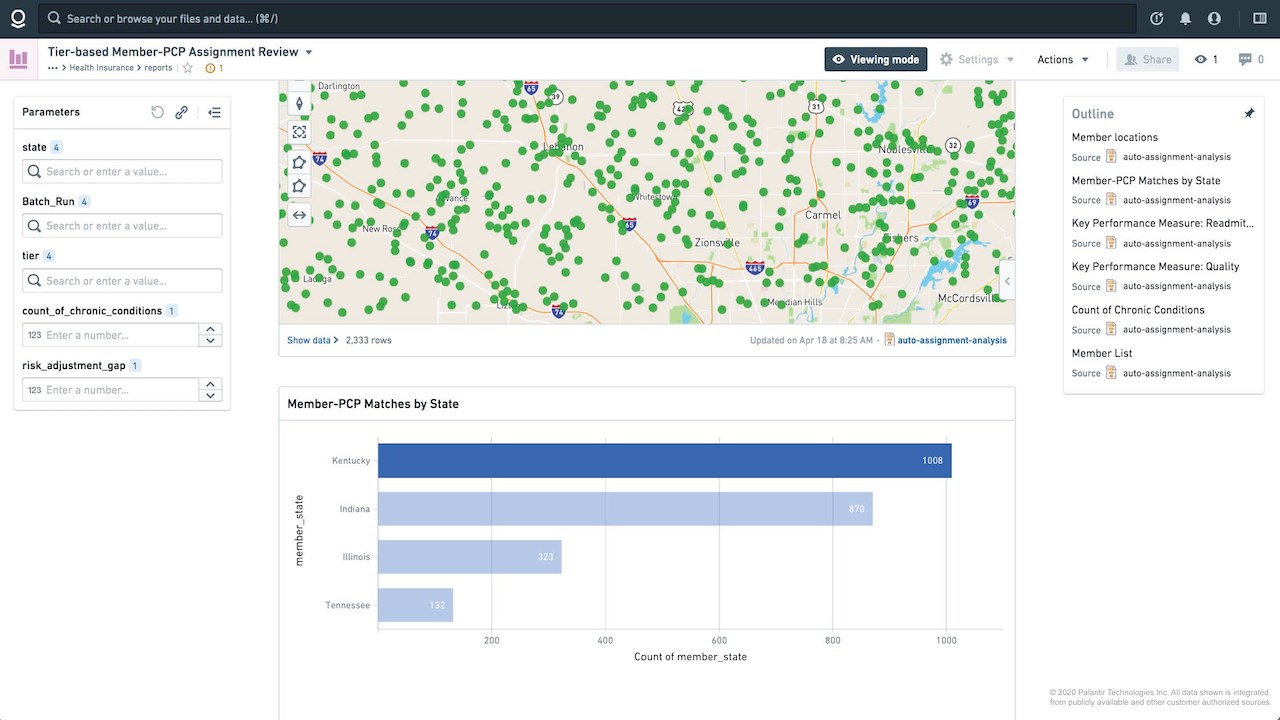
Task: Click the tier parameter search field
Action: click(x=122, y=281)
